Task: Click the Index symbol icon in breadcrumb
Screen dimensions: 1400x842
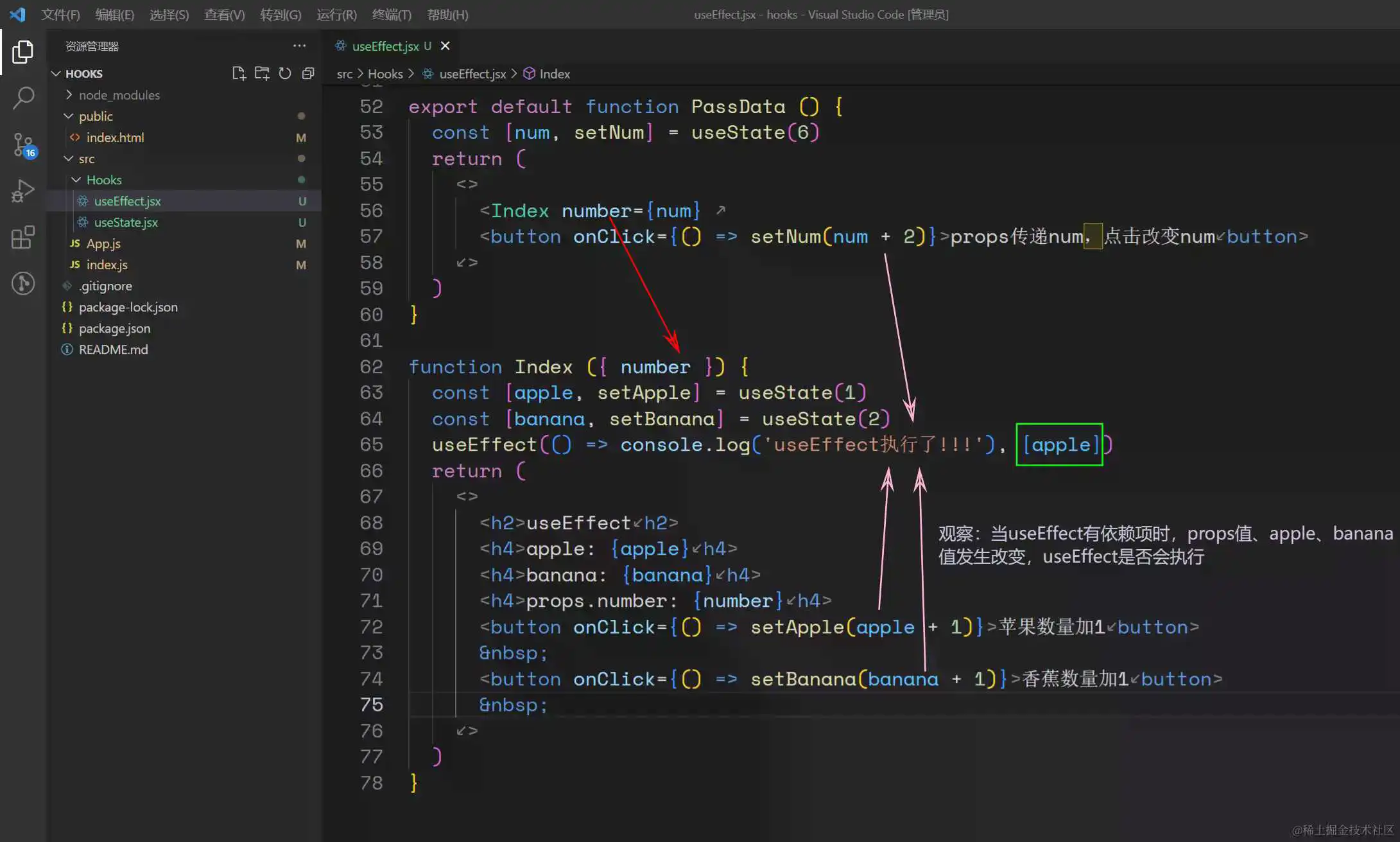Action: pos(530,73)
